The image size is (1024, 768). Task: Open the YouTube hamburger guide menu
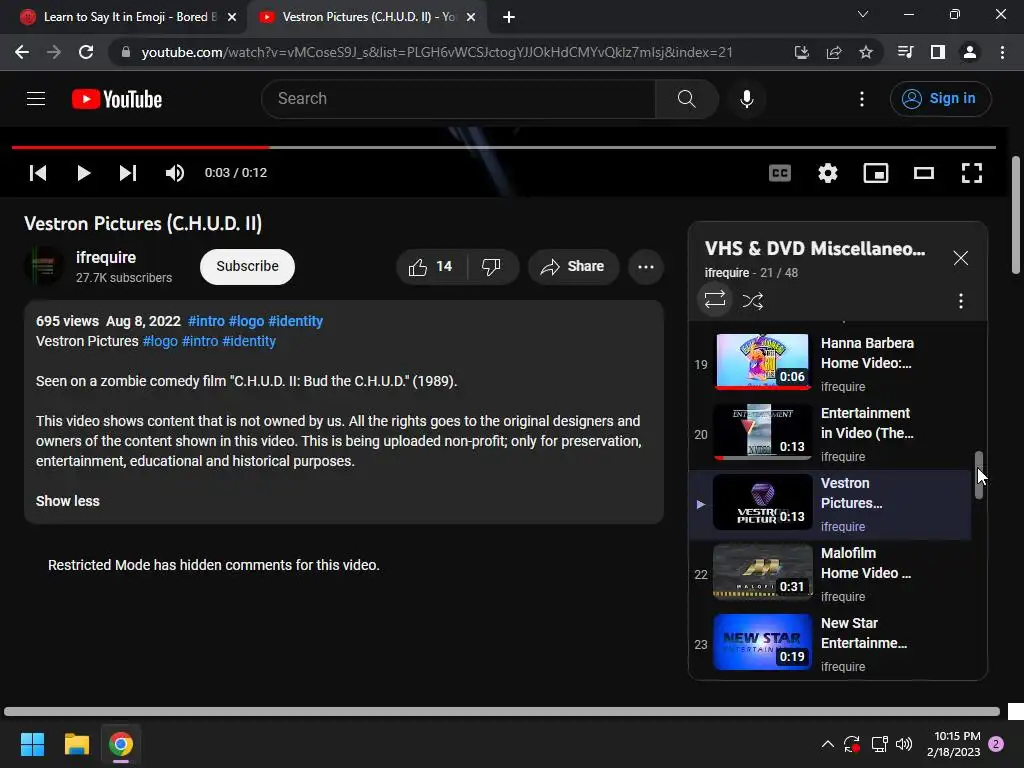36,99
